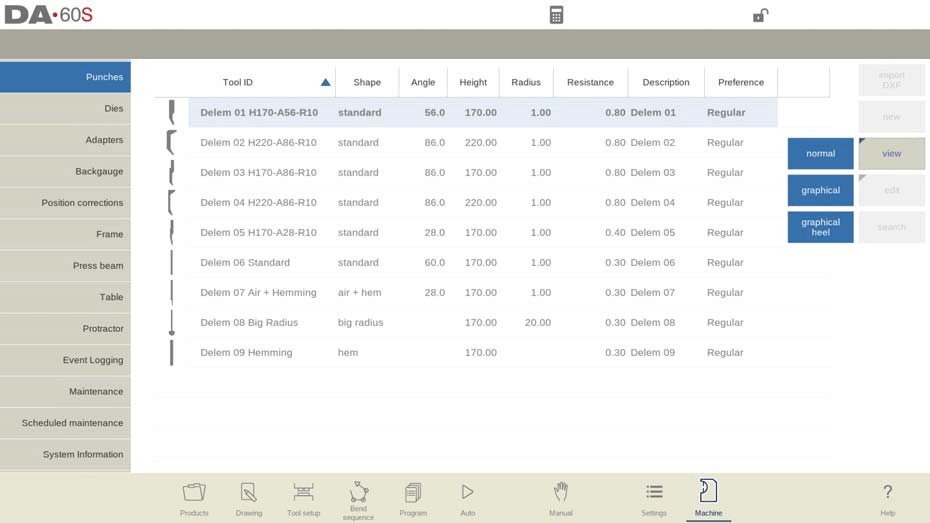This screenshot has width=930, height=523.
Task: Open the Position corrections tab
Action: click(x=65, y=203)
